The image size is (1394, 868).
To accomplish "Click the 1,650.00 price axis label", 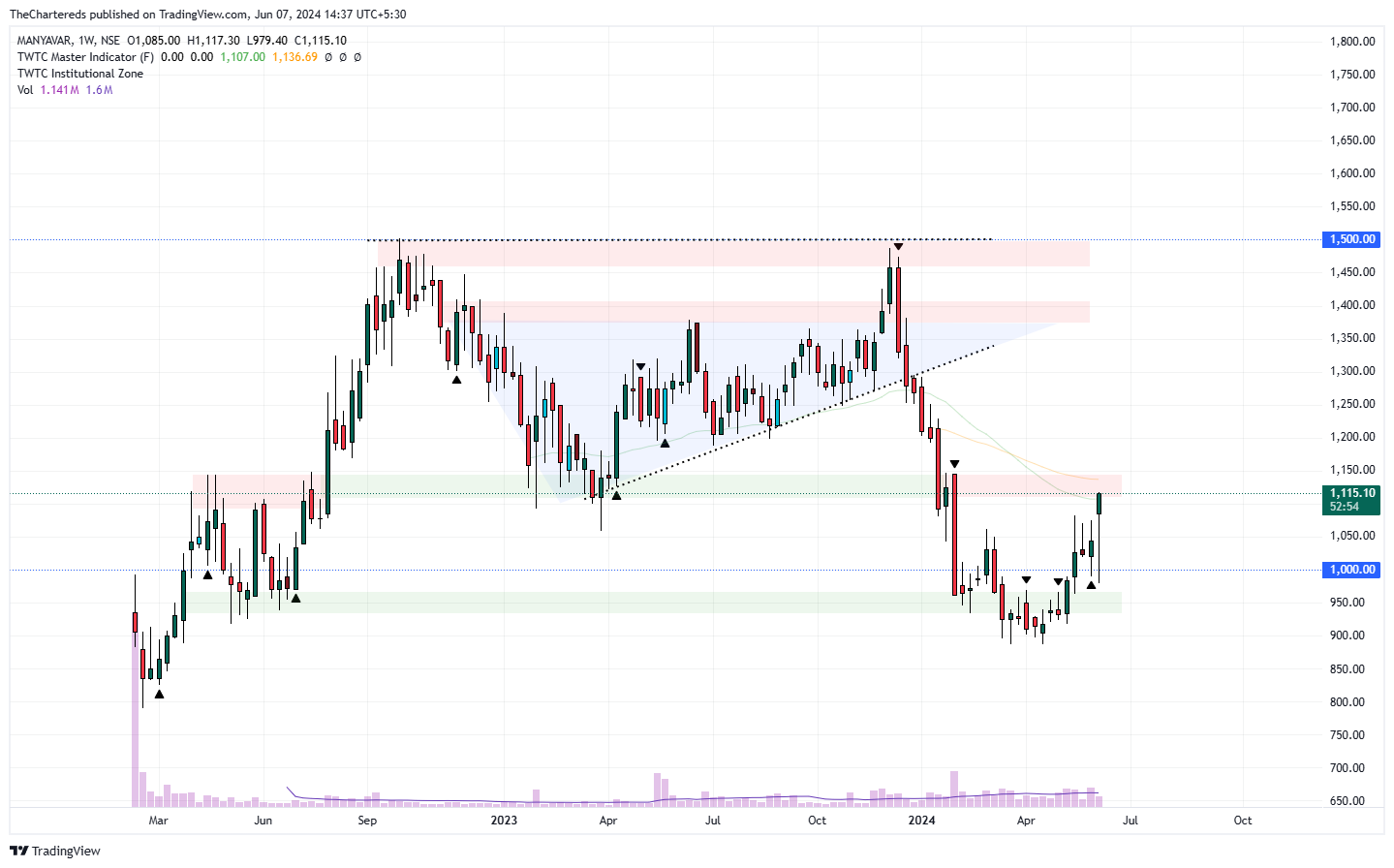I will 1352,139.
